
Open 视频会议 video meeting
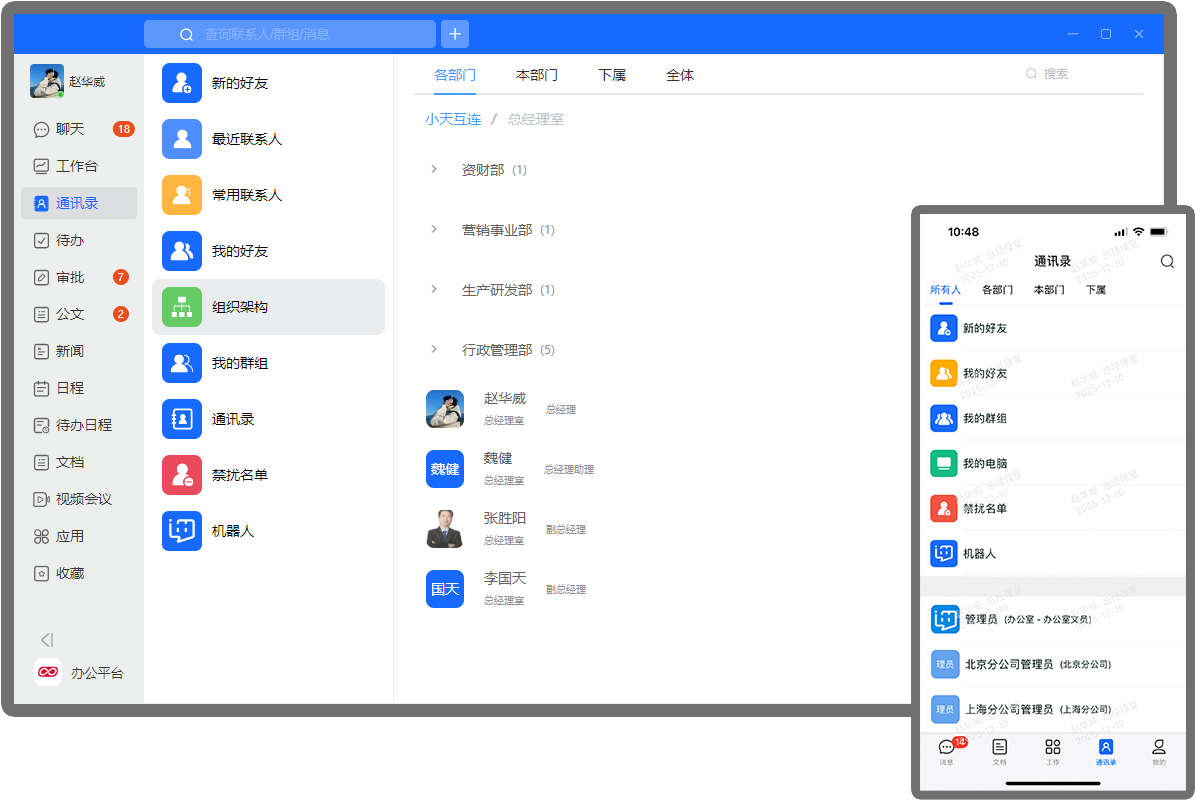point(79,499)
